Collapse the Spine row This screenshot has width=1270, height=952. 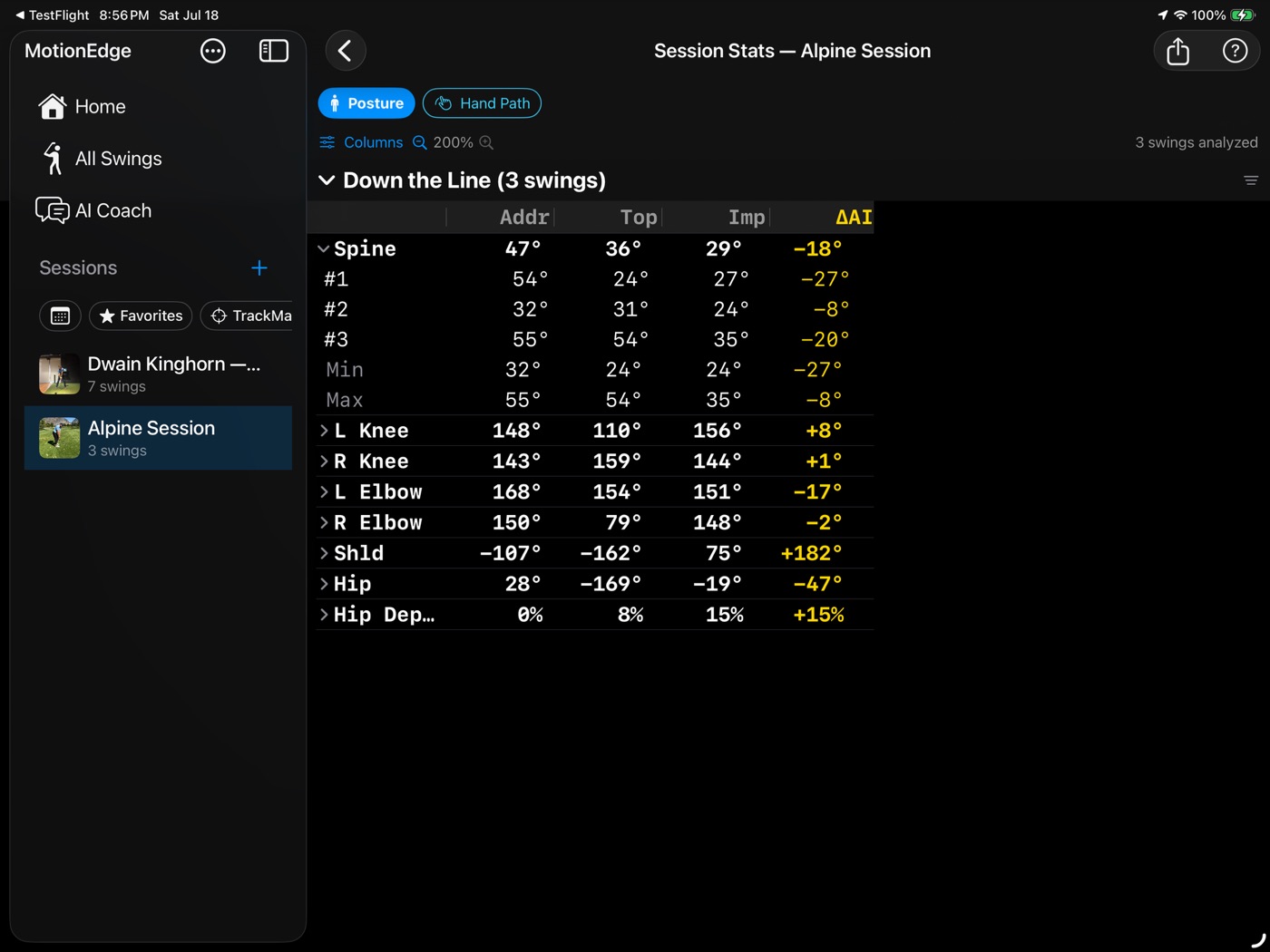point(323,248)
